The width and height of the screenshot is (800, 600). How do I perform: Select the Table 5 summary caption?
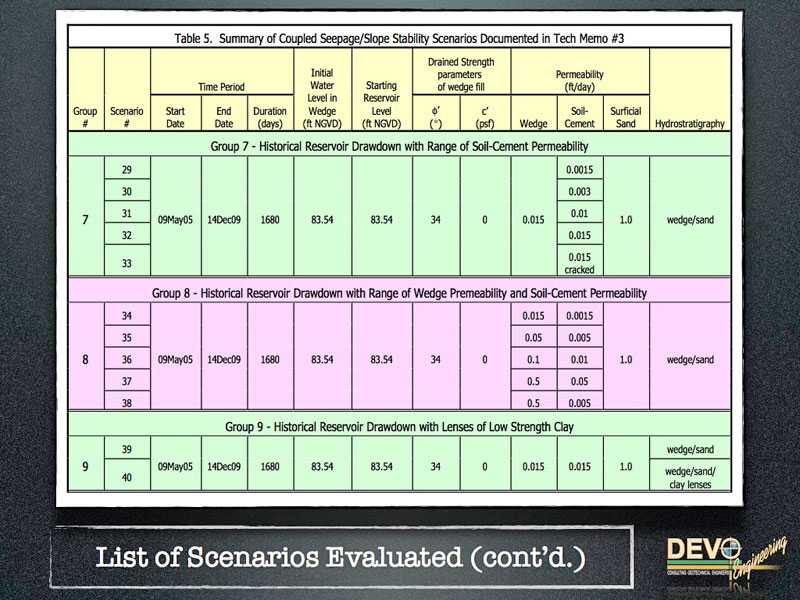tap(399, 38)
